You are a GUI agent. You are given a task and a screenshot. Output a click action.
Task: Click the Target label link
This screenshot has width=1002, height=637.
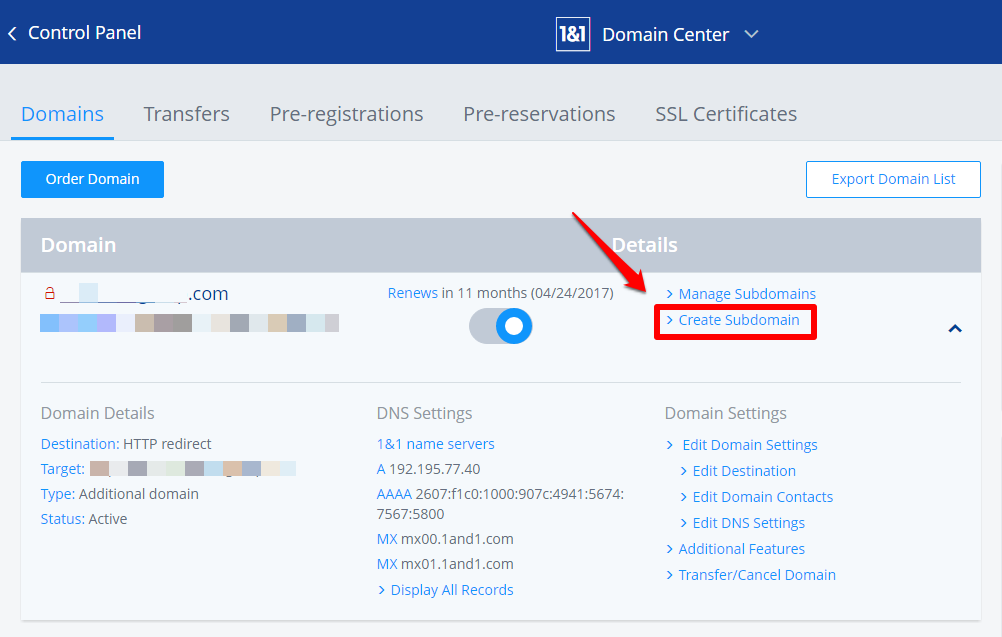pos(63,469)
